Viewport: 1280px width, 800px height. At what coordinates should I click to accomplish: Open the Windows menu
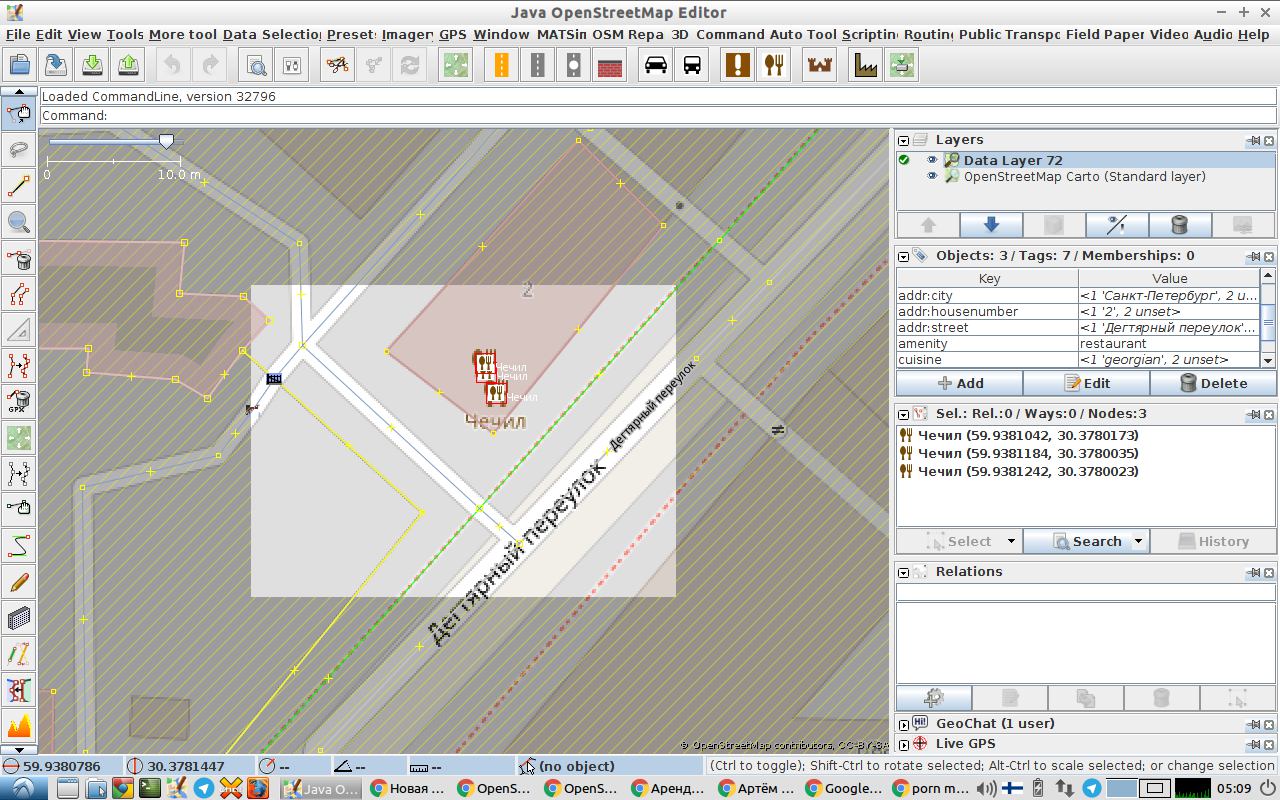[501, 34]
